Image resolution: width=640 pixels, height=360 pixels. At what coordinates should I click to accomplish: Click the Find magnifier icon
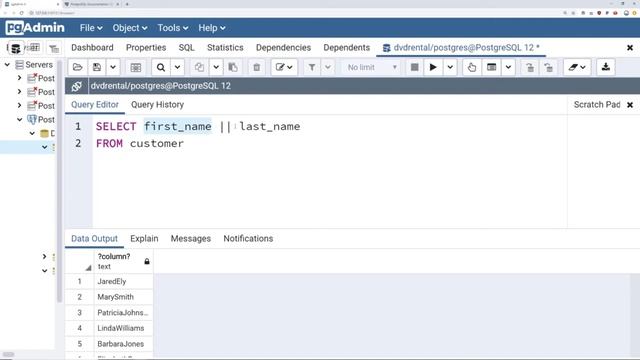[x=161, y=67]
